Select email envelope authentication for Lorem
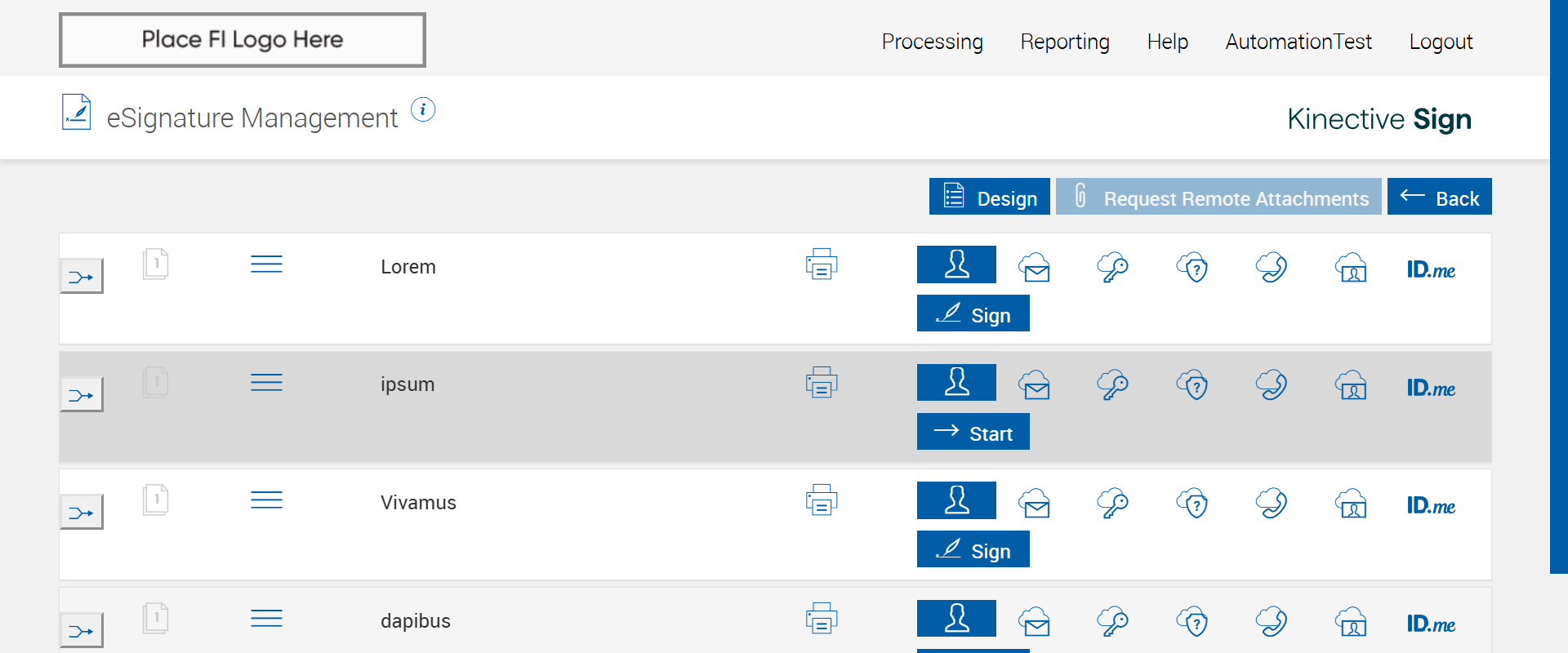Viewport: 1568px width, 653px height. coord(1035,268)
